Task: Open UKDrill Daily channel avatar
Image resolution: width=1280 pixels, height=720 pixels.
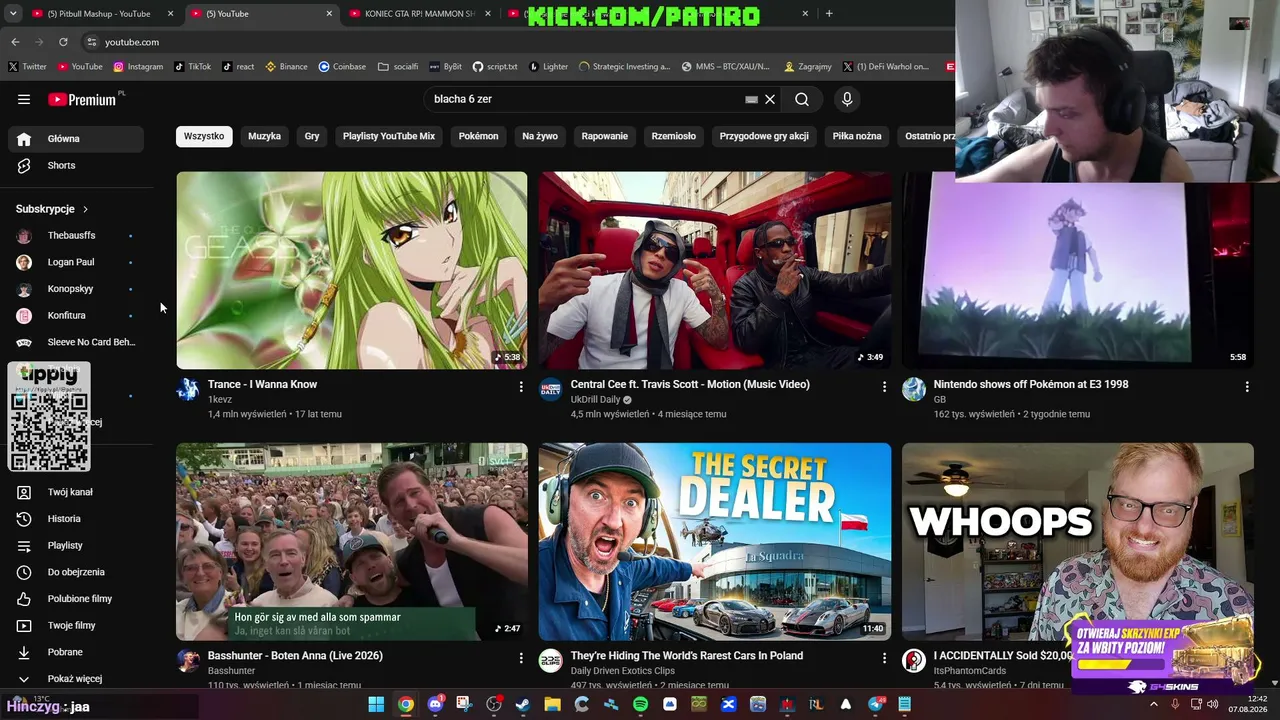Action: click(x=551, y=389)
